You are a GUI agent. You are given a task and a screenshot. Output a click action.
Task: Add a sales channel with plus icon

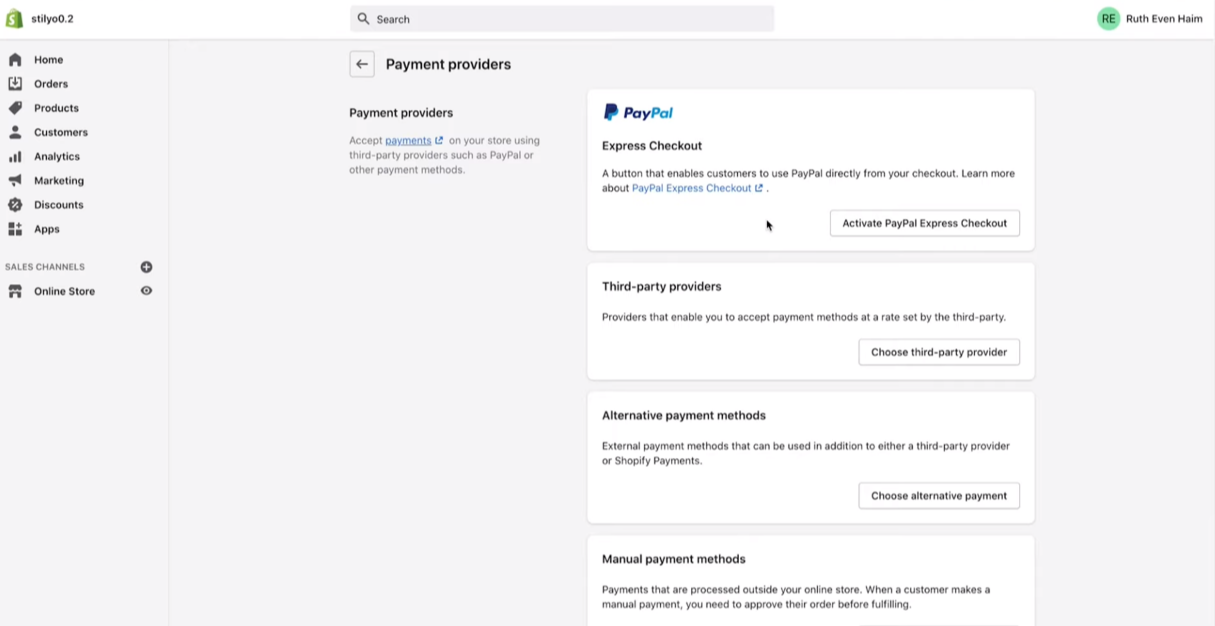(x=146, y=267)
